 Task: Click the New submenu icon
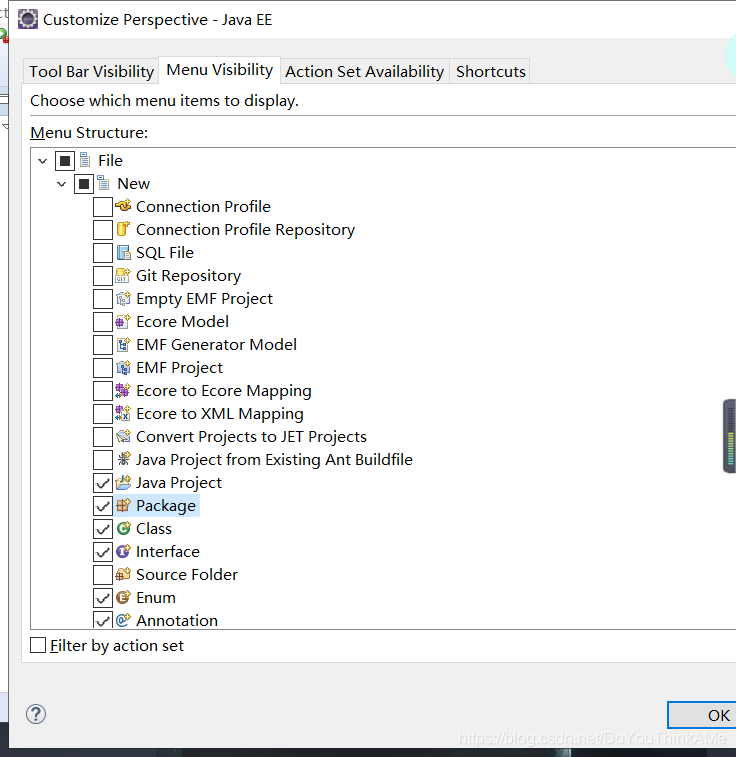click(104, 183)
